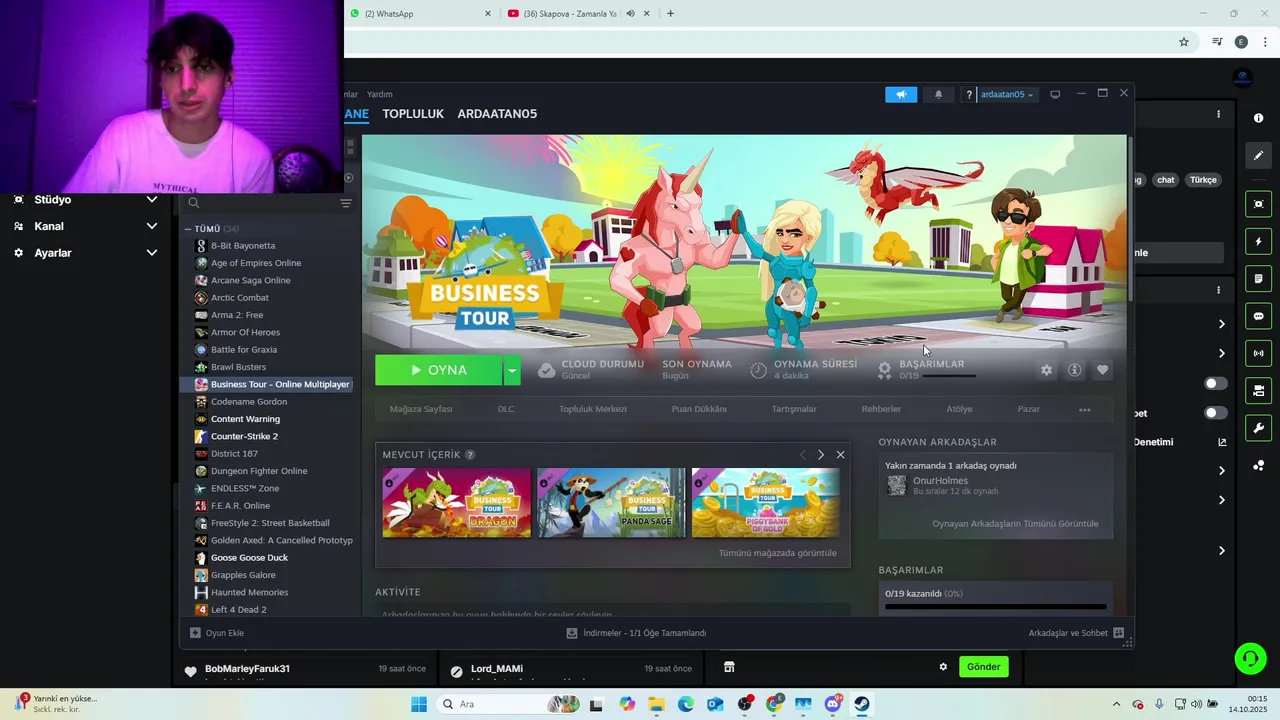
Task: Show Business Tour game info icon
Action: point(1074,370)
